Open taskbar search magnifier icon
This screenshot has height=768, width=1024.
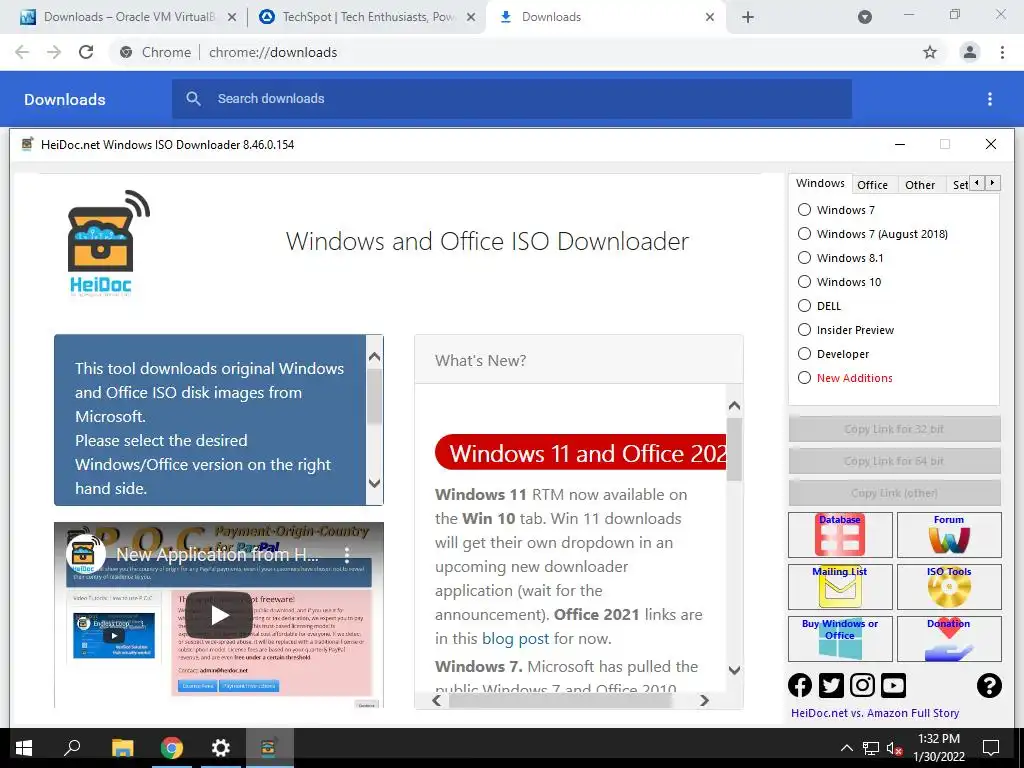[x=72, y=748]
